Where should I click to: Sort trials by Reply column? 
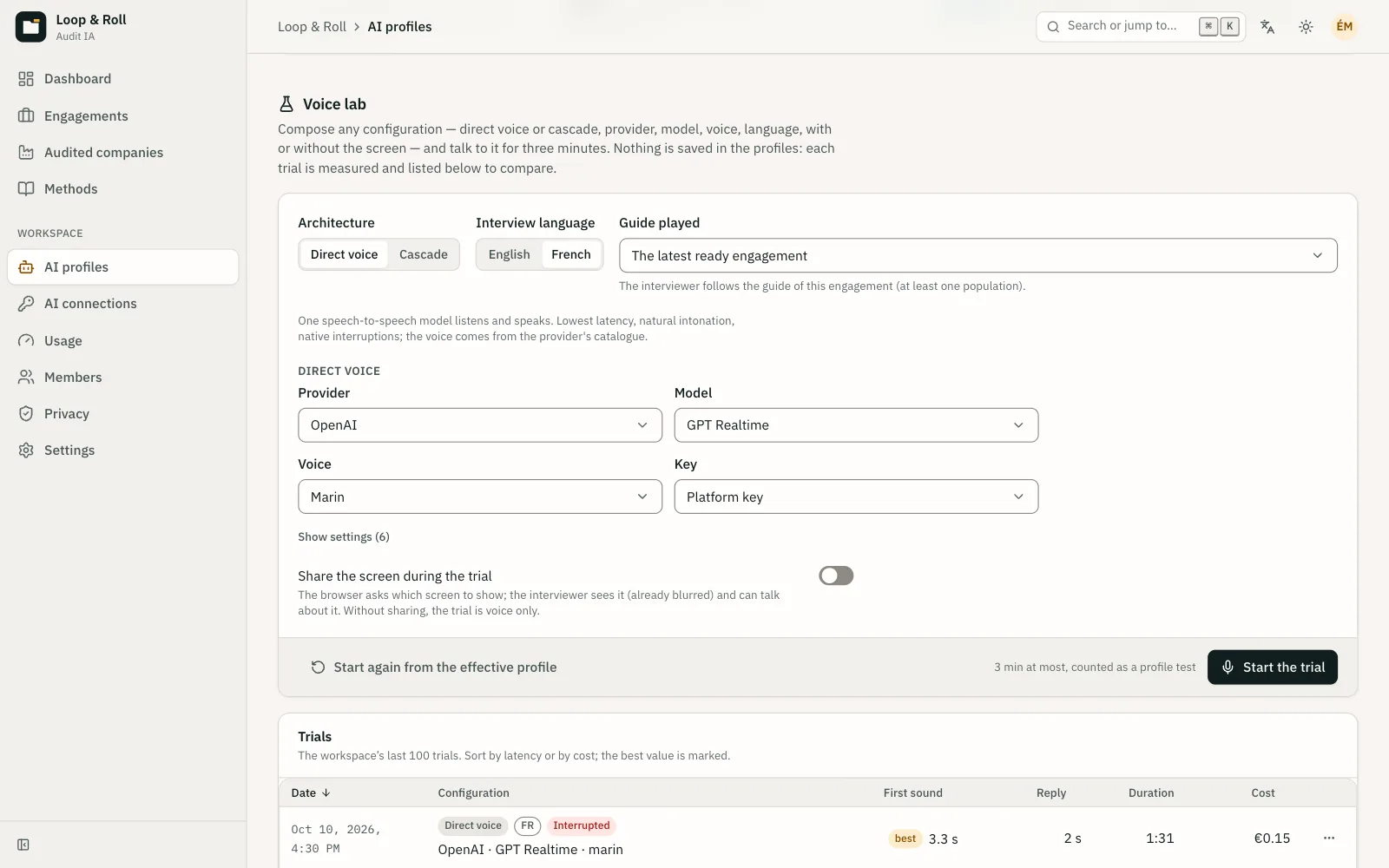[x=1051, y=793]
